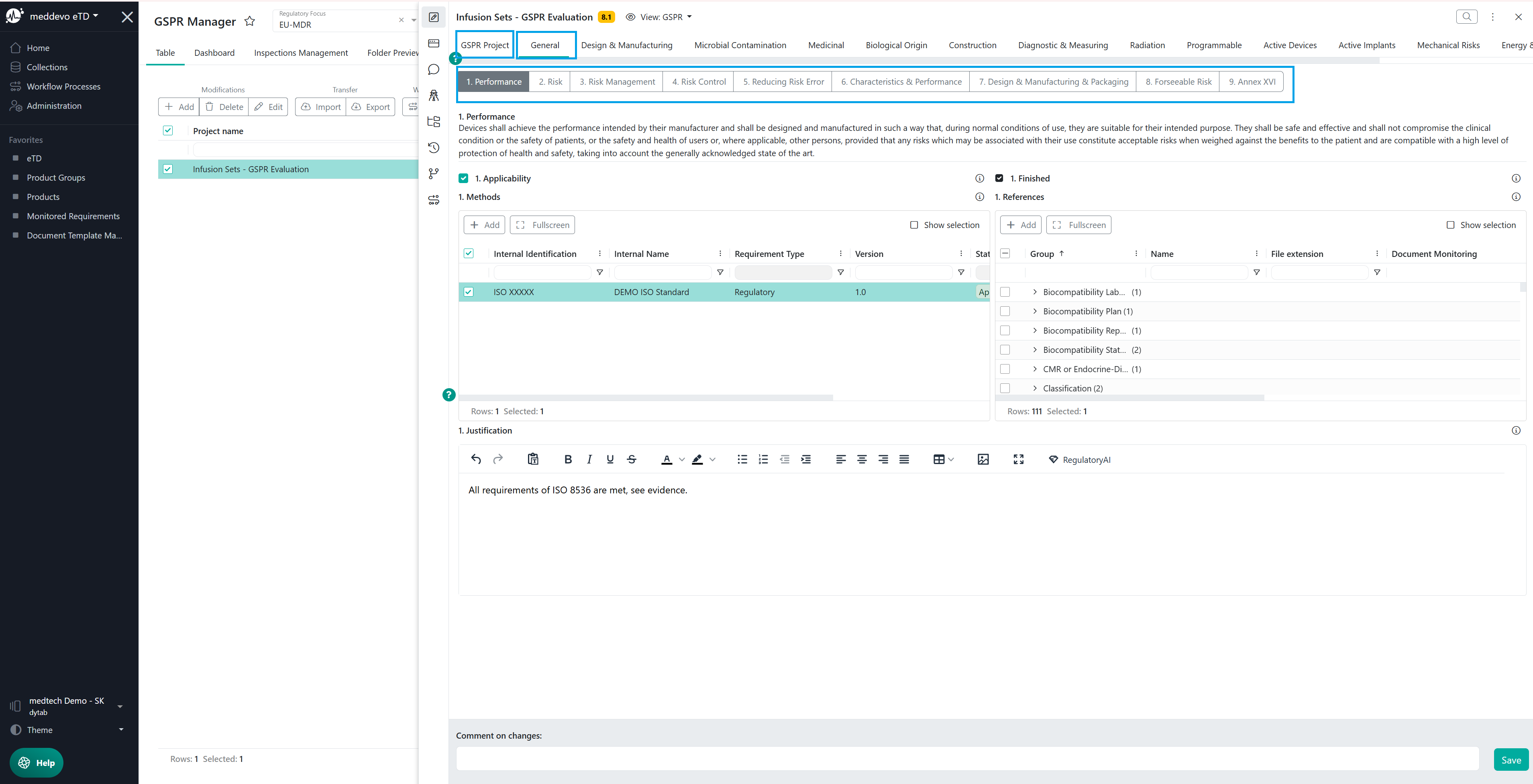This screenshot has width=1533, height=784.
Task: Favorite GSPR Manager with star icon
Action: pyautogui.click(x=250, y=21)
